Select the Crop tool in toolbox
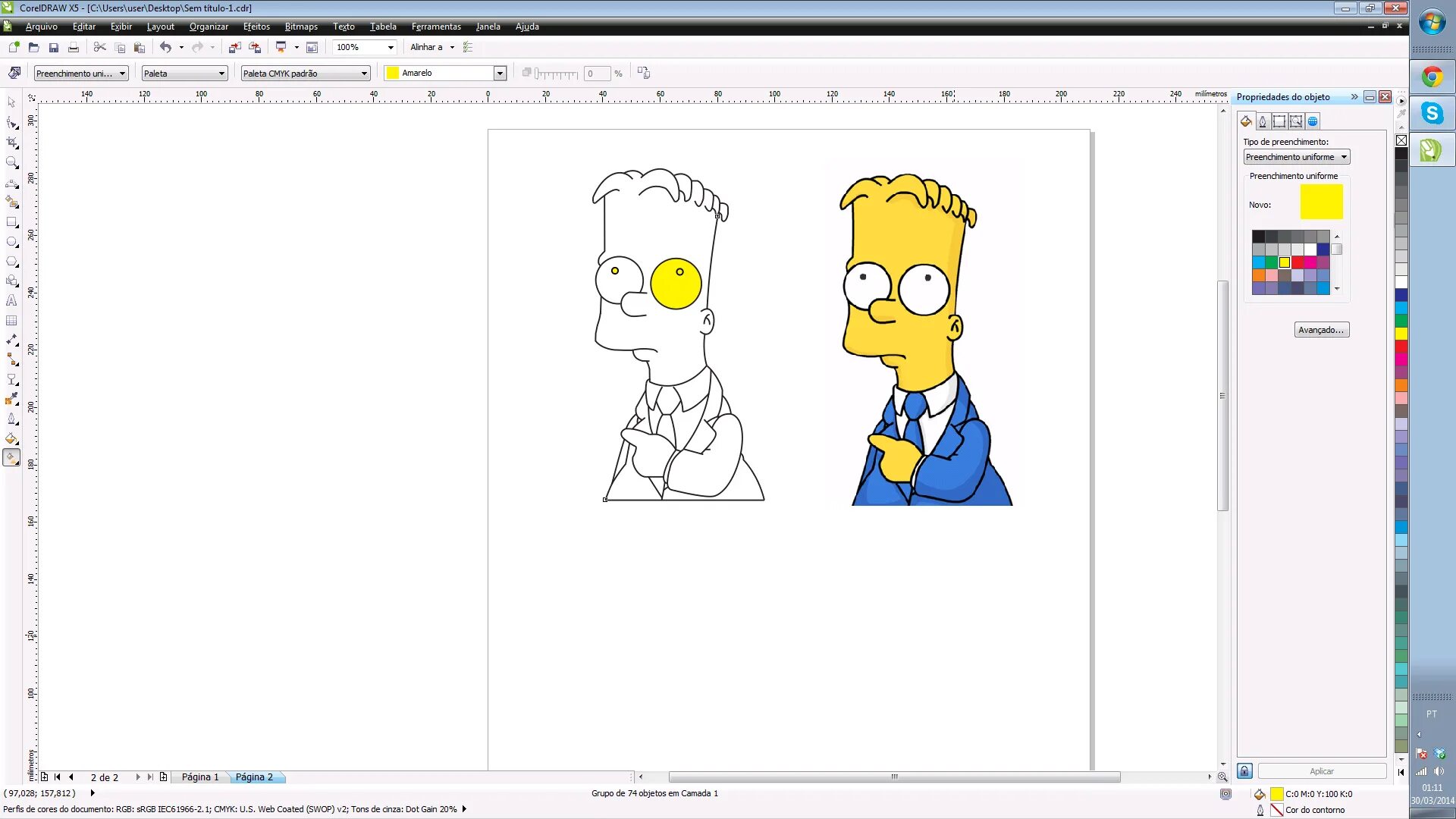This screenshot has height=819, width=1456. pos(11,143)
